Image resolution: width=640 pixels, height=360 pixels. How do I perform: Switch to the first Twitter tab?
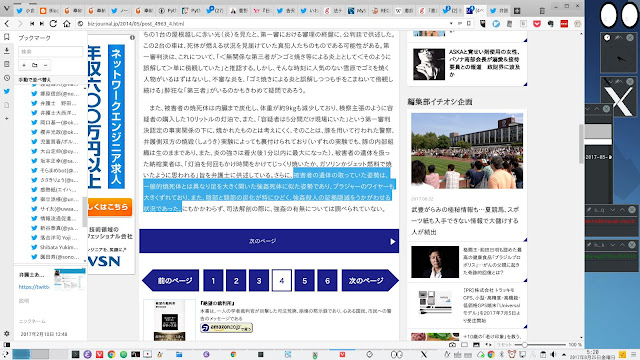pyautogui.click(x=25, y=11)
